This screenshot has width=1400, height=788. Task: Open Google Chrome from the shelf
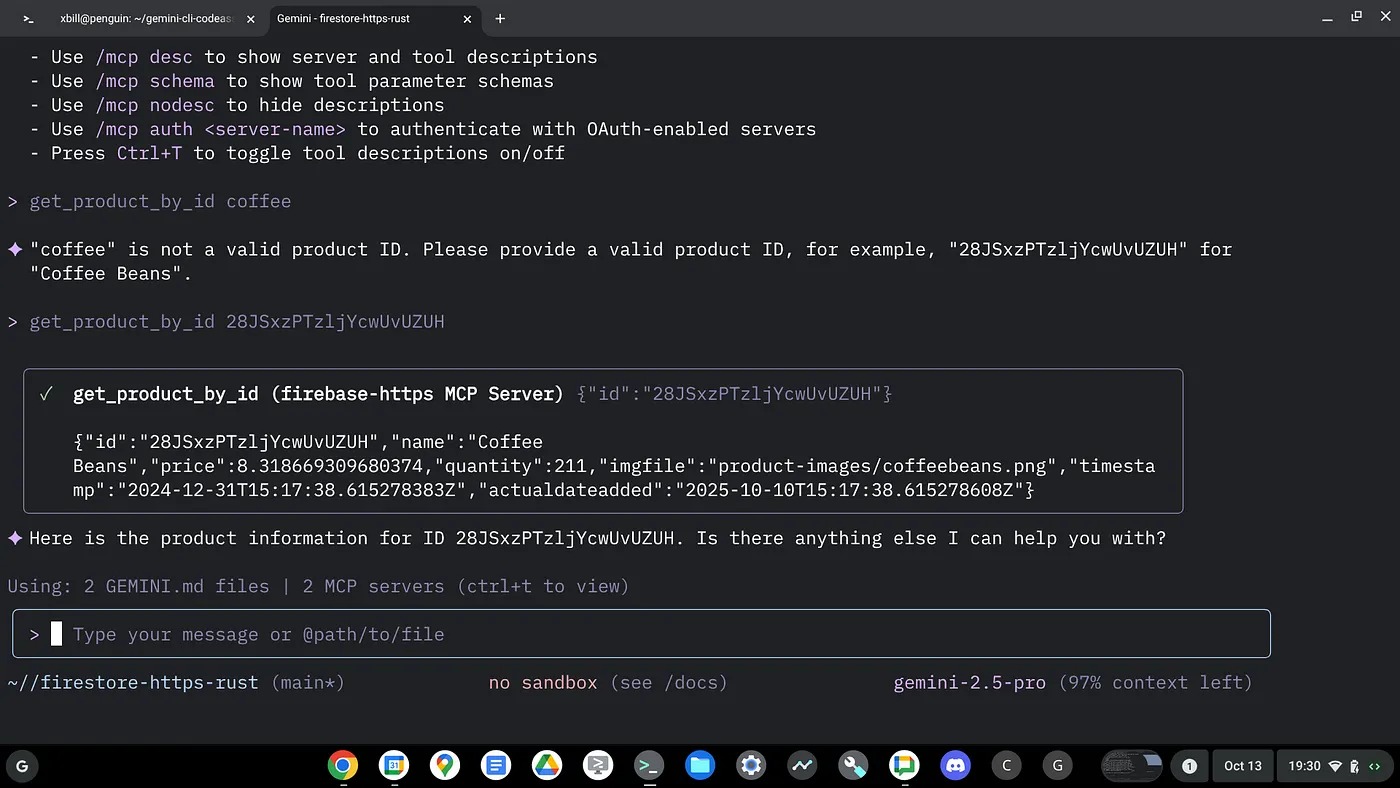tap(342, 766)
